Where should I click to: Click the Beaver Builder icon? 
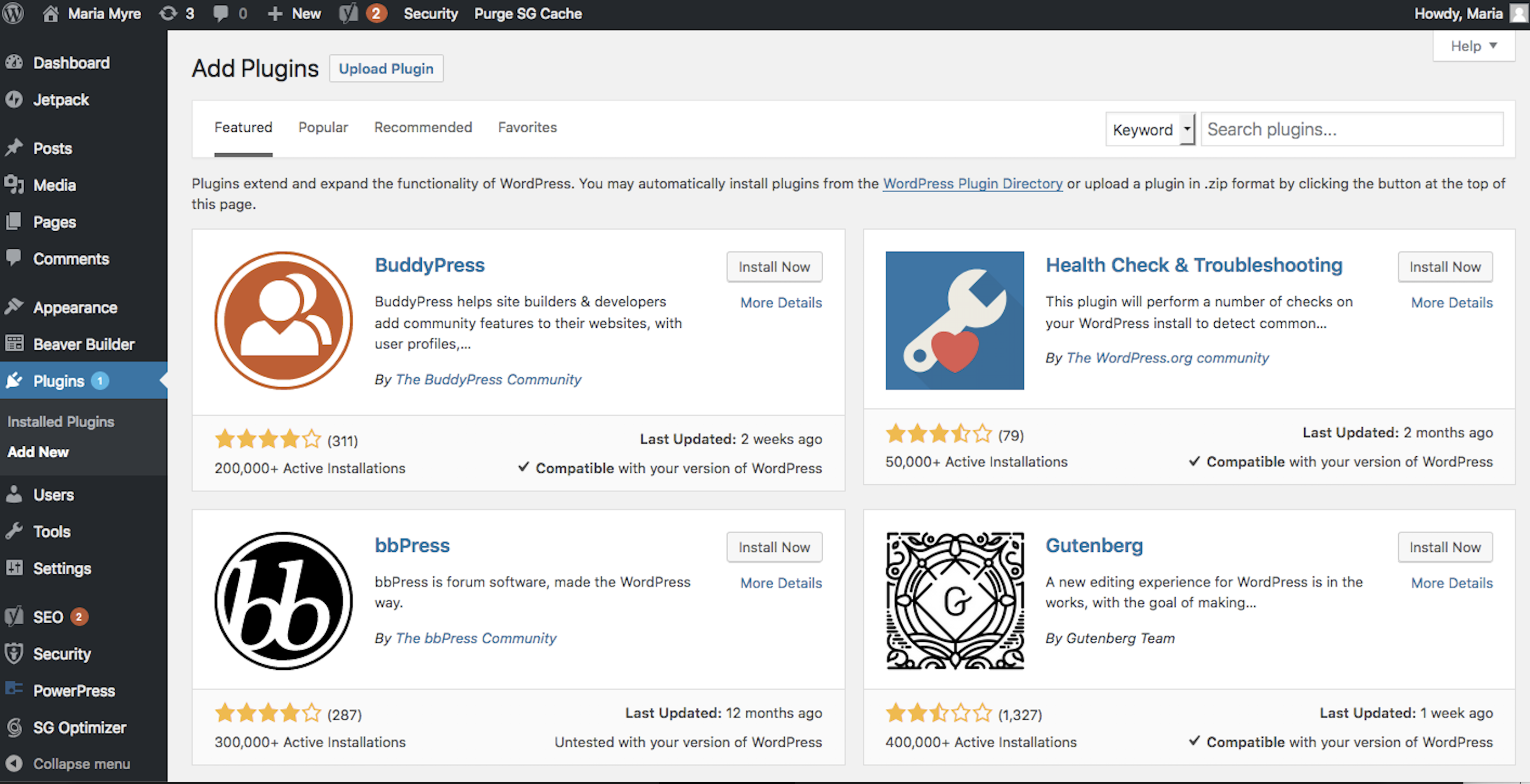coord(14,344)
